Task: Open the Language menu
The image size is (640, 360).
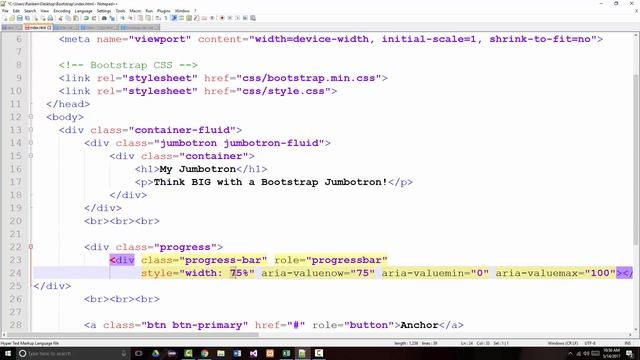Action: pos(83,11)
